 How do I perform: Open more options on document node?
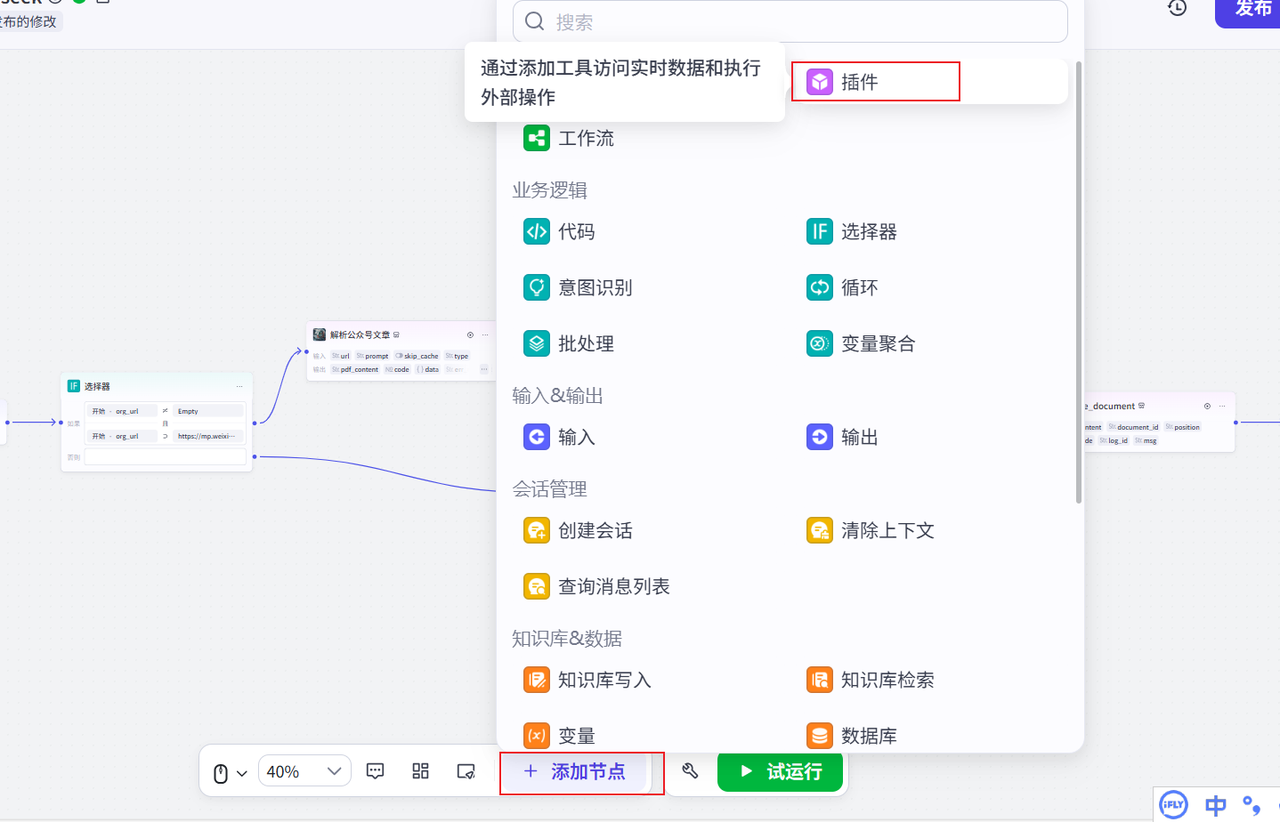(x=1222, y=406)
